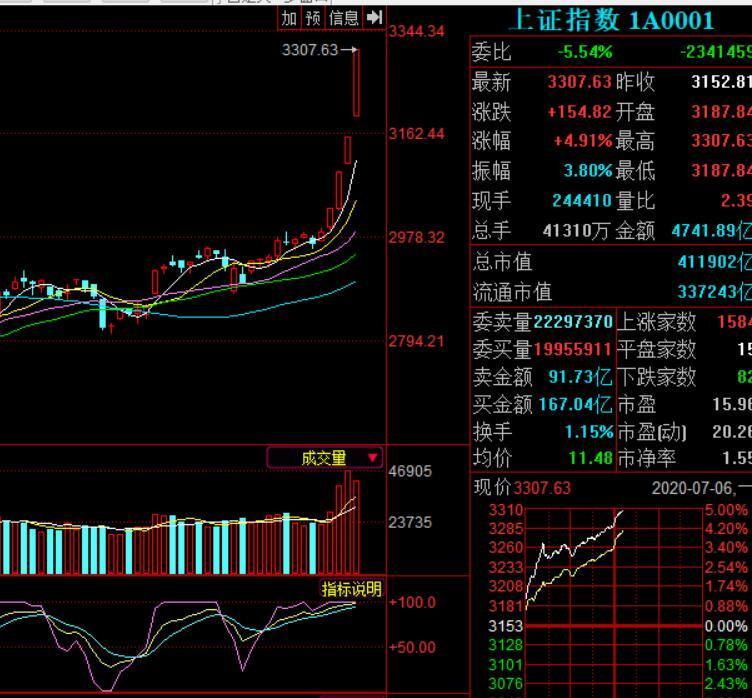
Task: Click the 下跌家数 label
Action: 656,377
